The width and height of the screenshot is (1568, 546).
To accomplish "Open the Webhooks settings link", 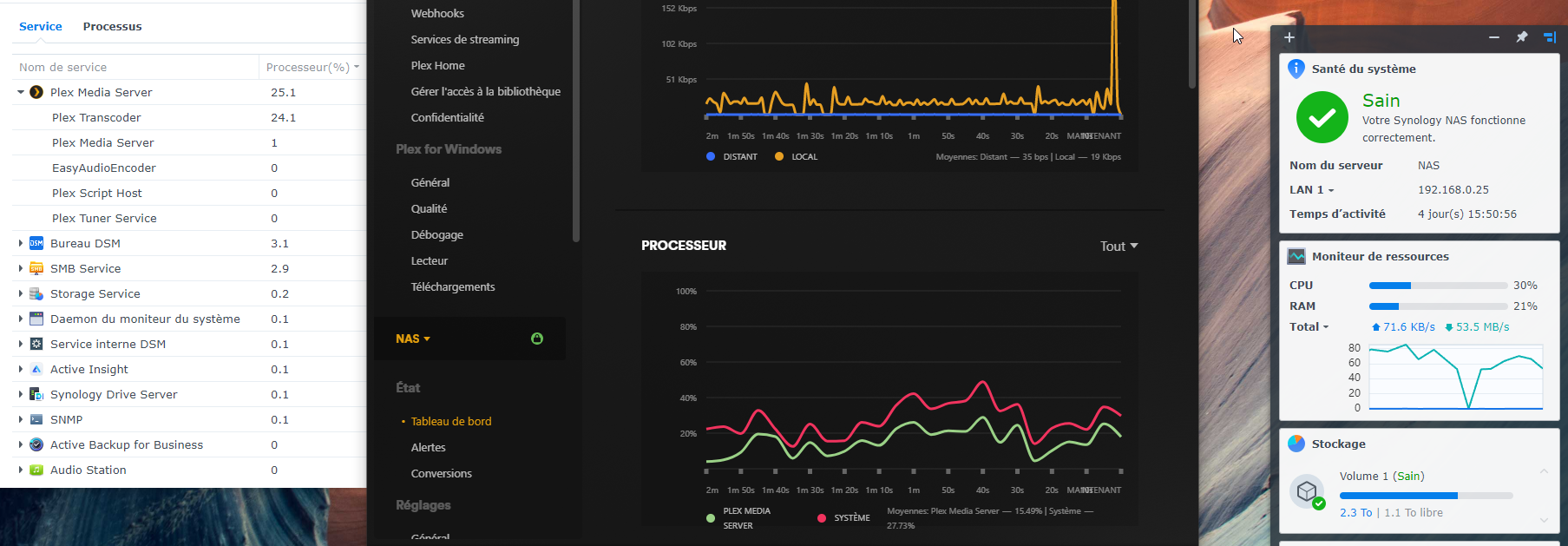I will 437,13.
